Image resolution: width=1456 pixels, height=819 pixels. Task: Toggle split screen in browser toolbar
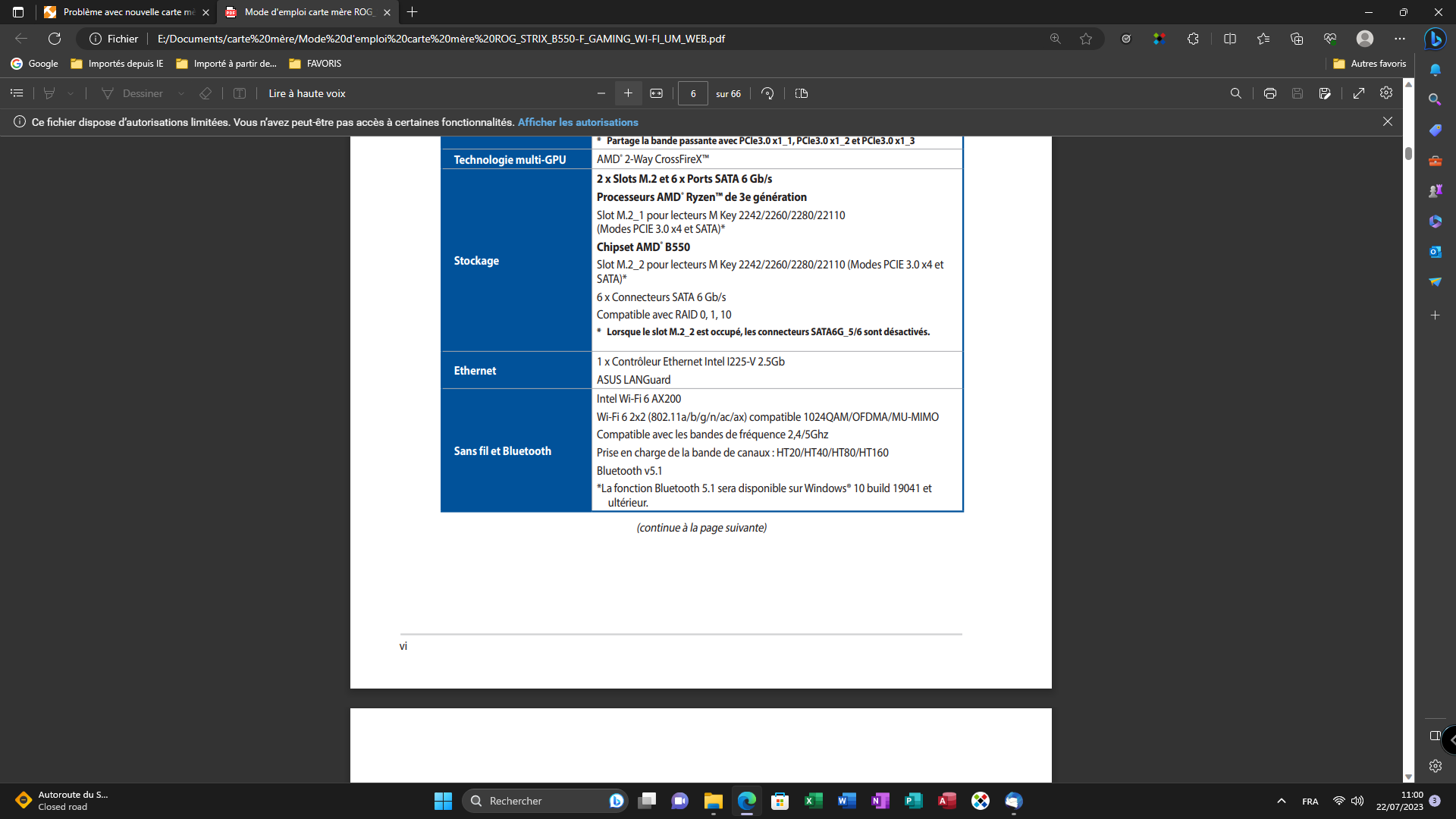[1230, 39]
